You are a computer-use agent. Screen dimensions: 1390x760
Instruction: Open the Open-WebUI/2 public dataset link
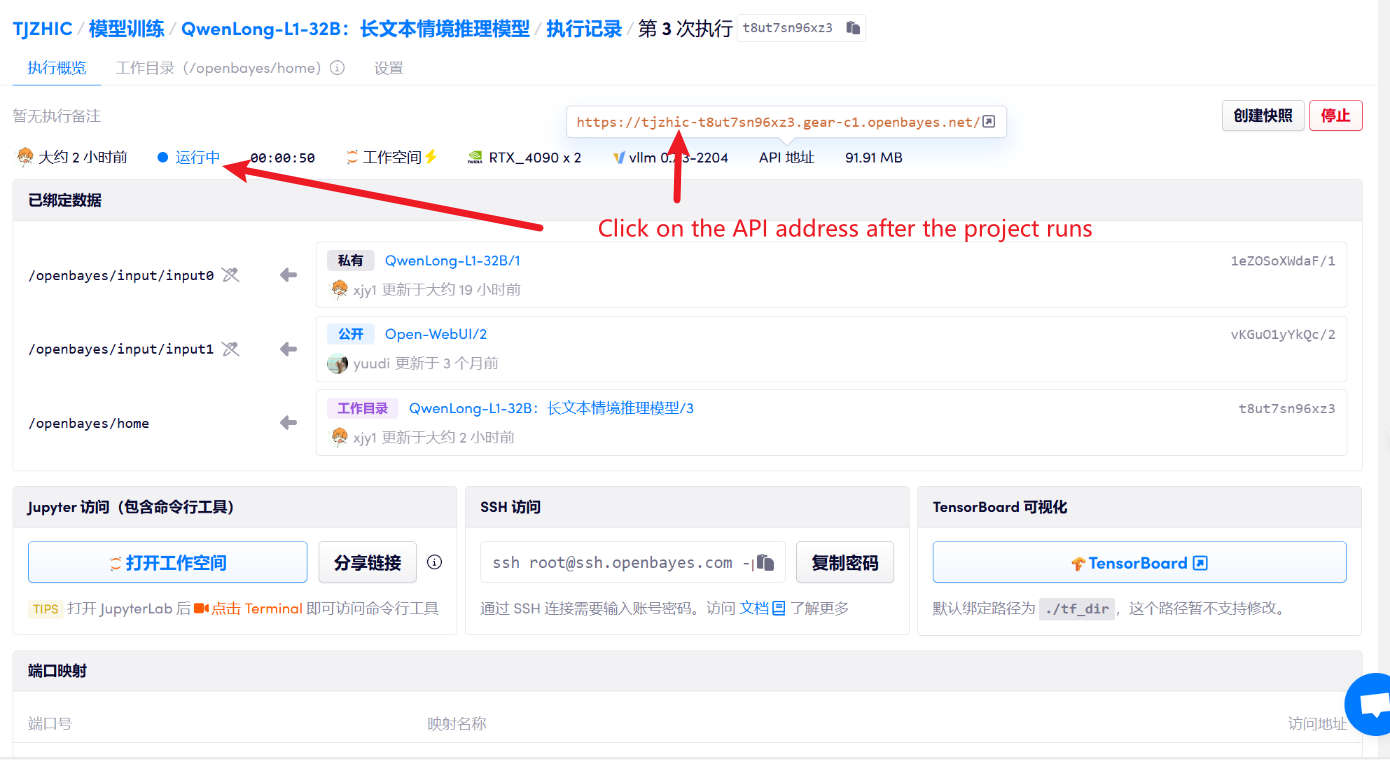436,335
